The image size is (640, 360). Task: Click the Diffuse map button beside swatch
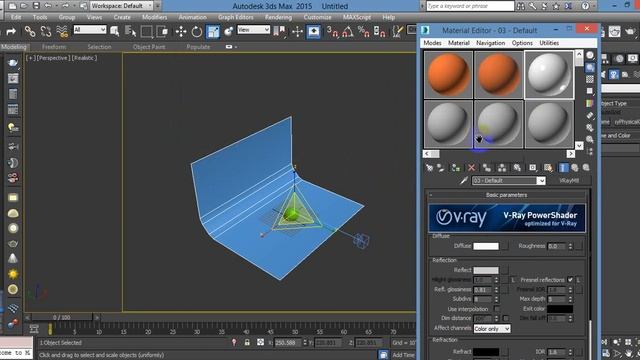[505, 246]
